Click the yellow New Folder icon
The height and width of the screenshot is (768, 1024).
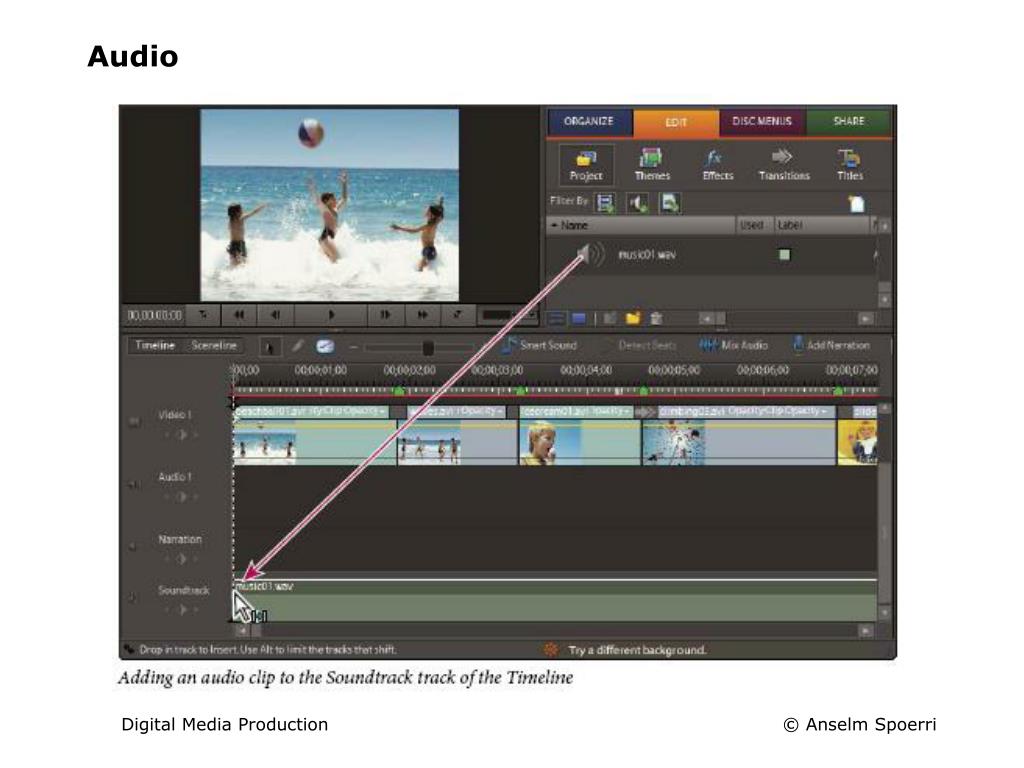pos(632,318)
